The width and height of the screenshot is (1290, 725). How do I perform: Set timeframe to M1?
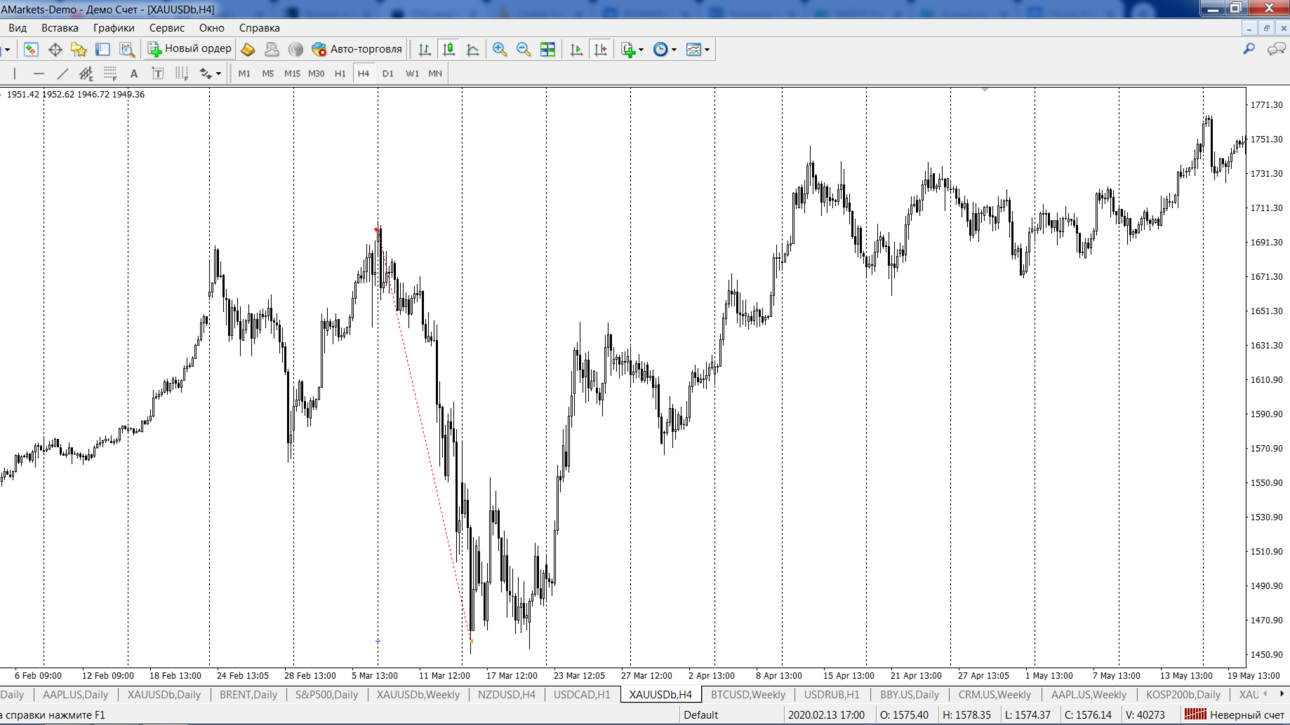244,73
